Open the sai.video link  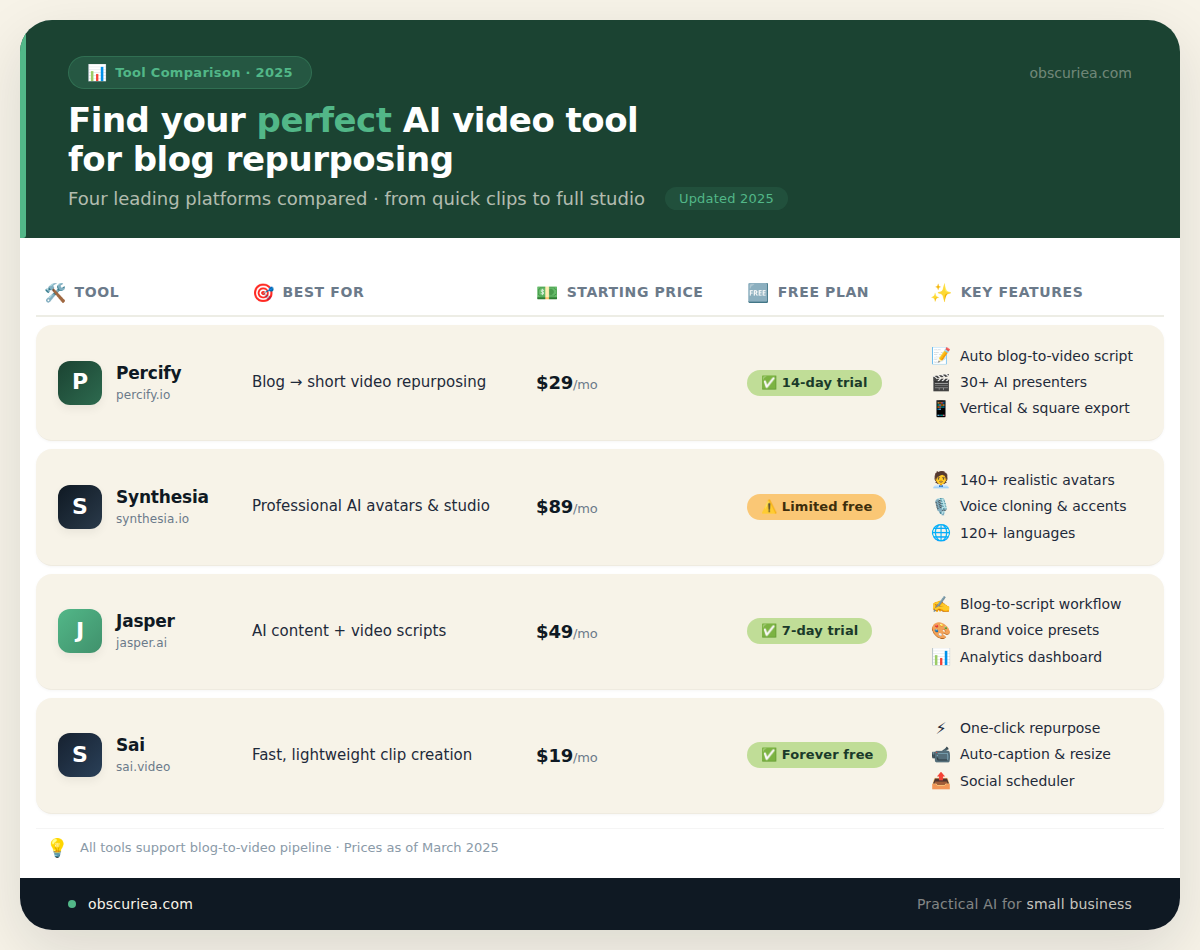[143, 767]
